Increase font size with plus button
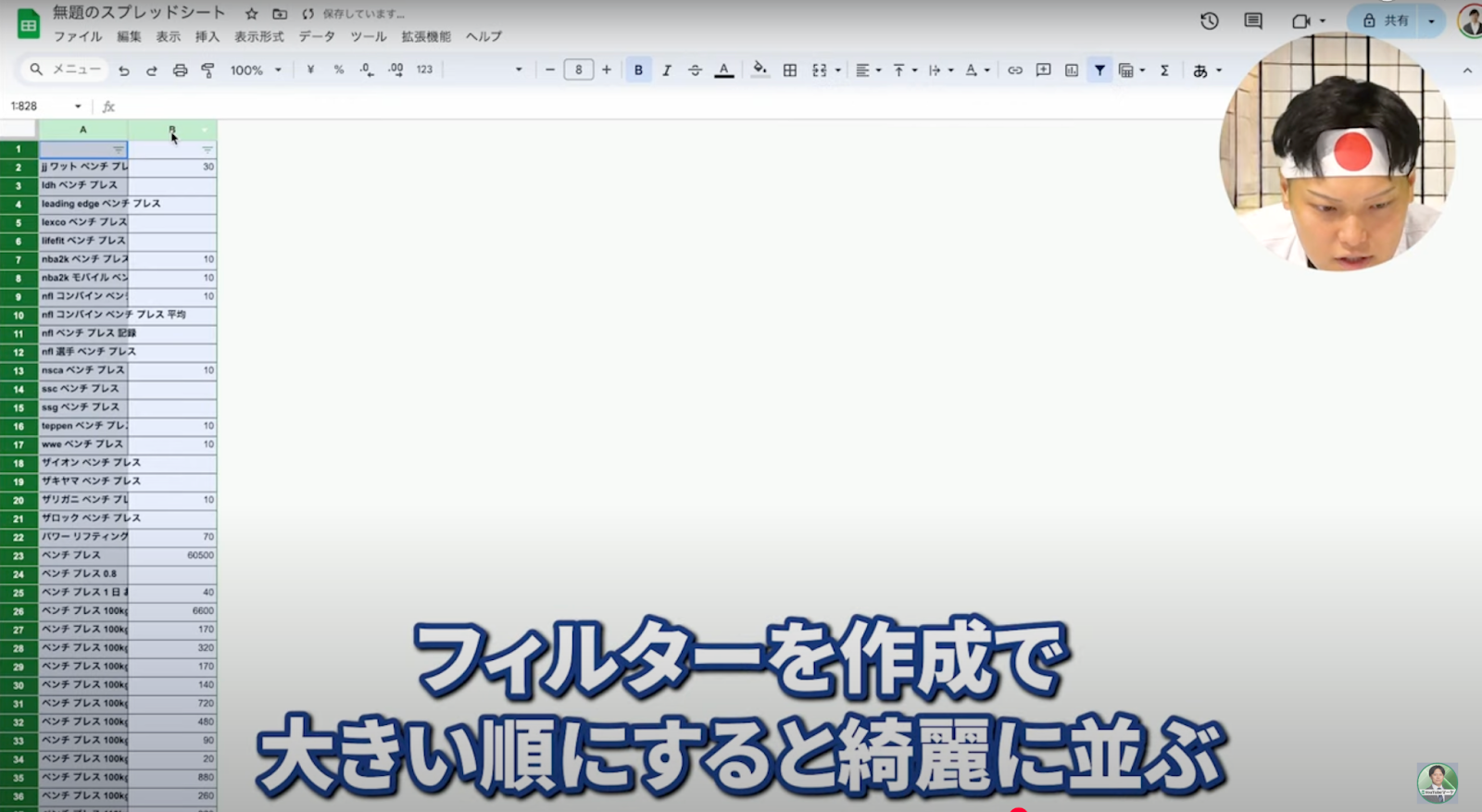The height and width of the screenshot is (812, 1482). point(607,70)
